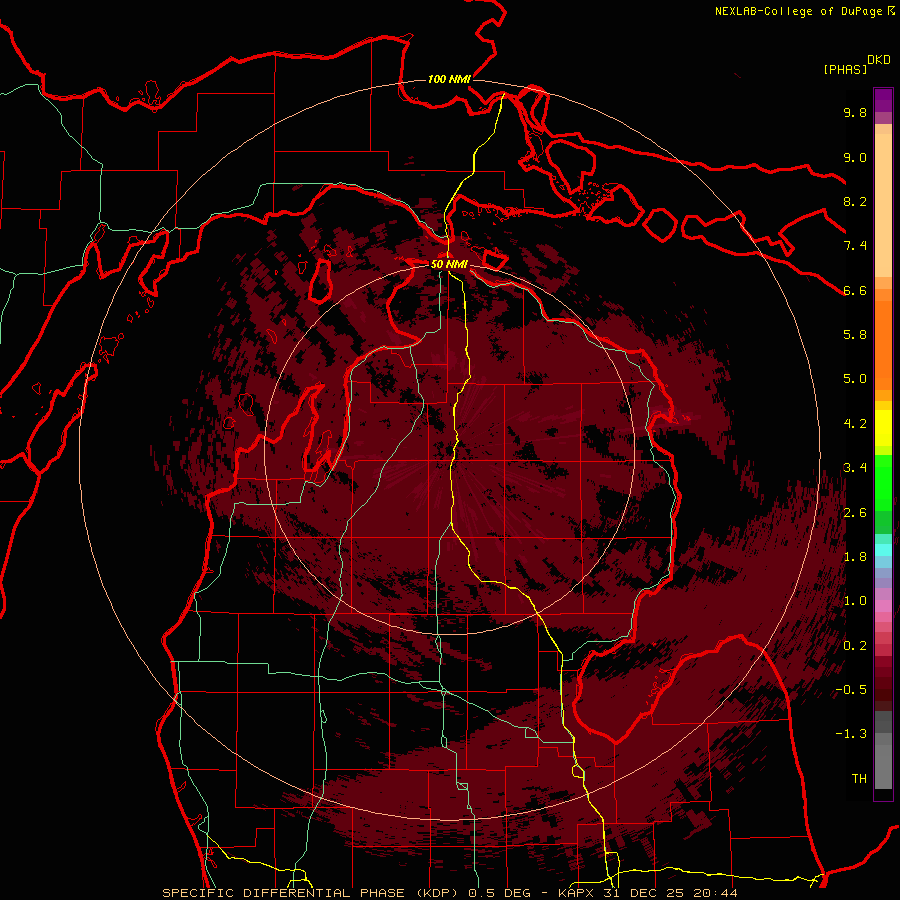The image size is (900, 900).
Task: Click the cyan segment of the color bar
Action: pyautogui.click(x=883, y=550)
